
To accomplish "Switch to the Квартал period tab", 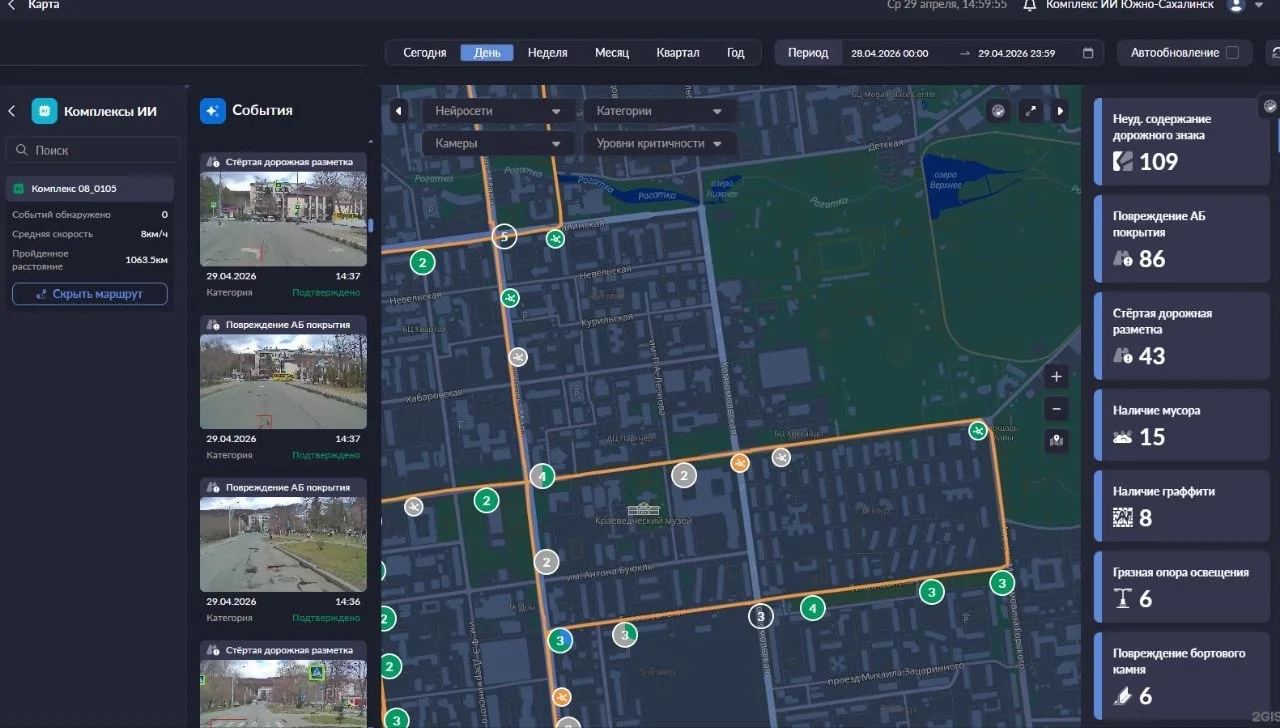I will pyautogui.click(x=678, y=53).
